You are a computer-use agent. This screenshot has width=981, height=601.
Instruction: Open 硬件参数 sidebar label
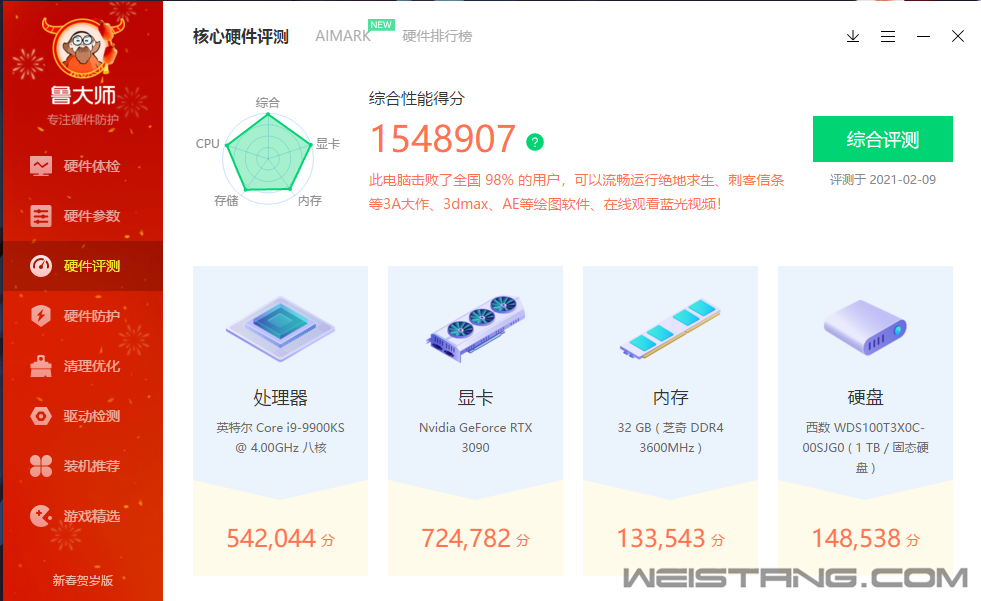click(91, 216)
